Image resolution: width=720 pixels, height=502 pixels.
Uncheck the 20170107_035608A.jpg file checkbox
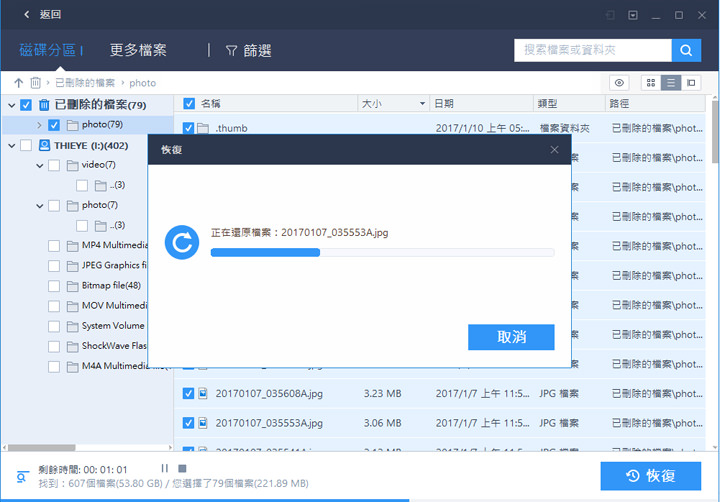(x=188, y=393)
